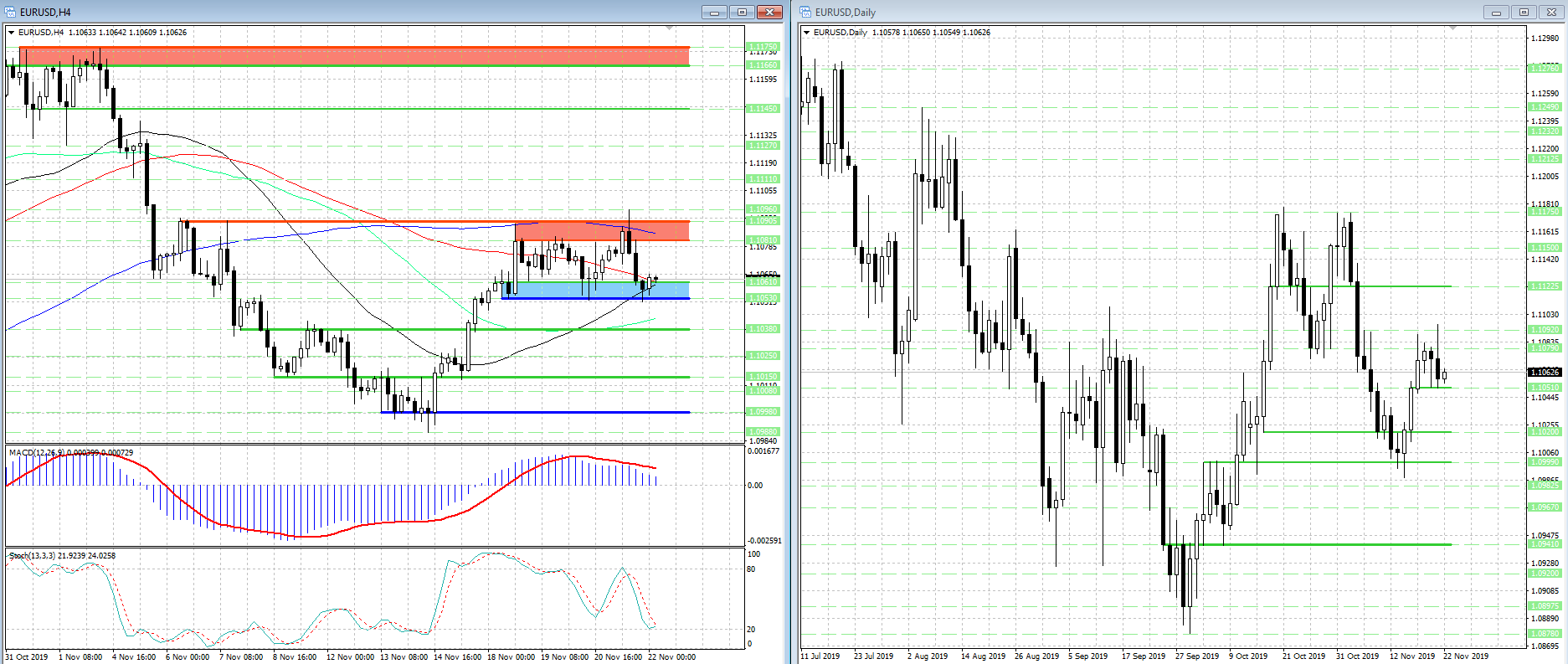
Task: Click the EURUSD,Daily window title icon
Action: click(x=805, y=12)
